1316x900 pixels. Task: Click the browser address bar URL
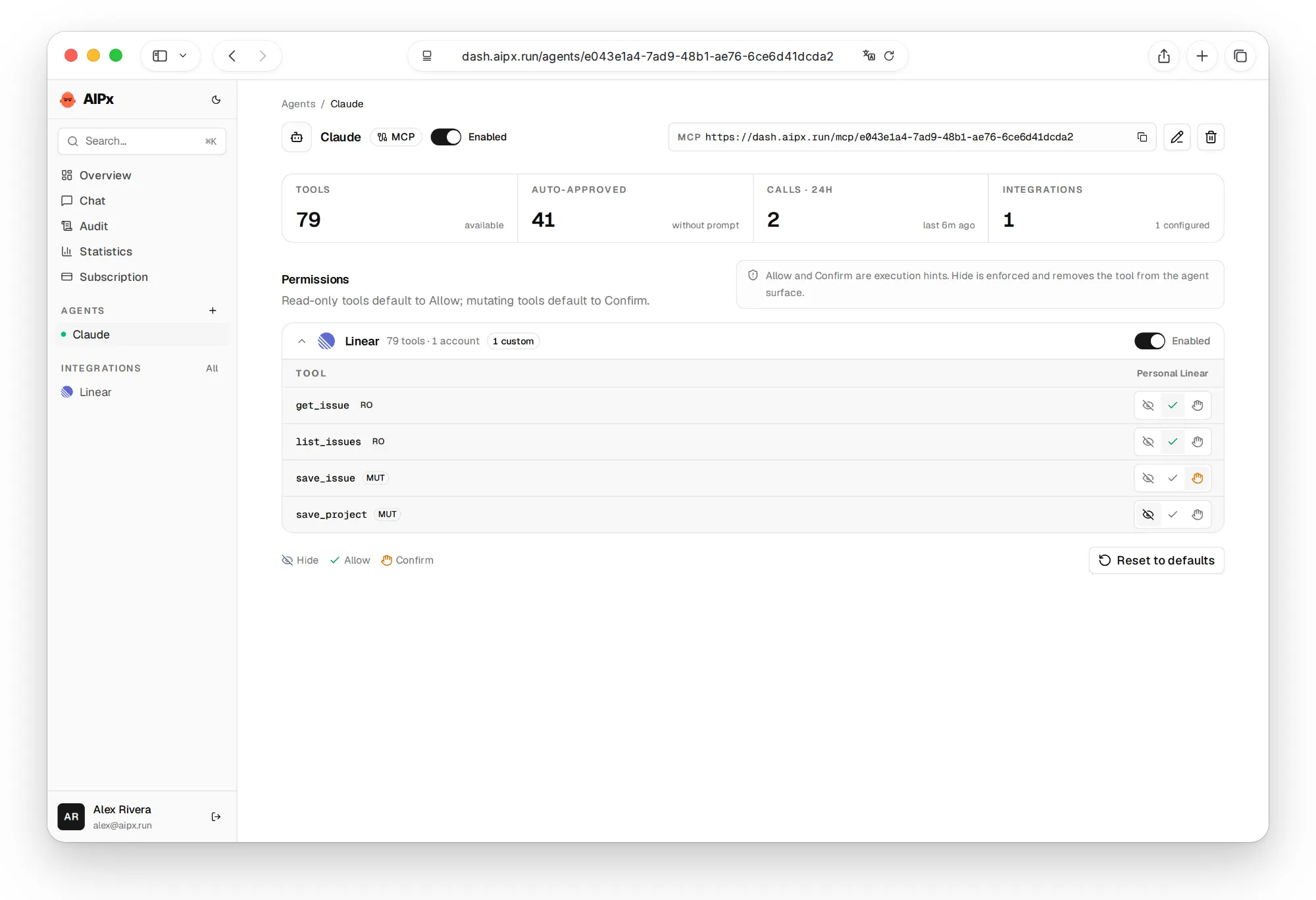[x=647, y=56]
